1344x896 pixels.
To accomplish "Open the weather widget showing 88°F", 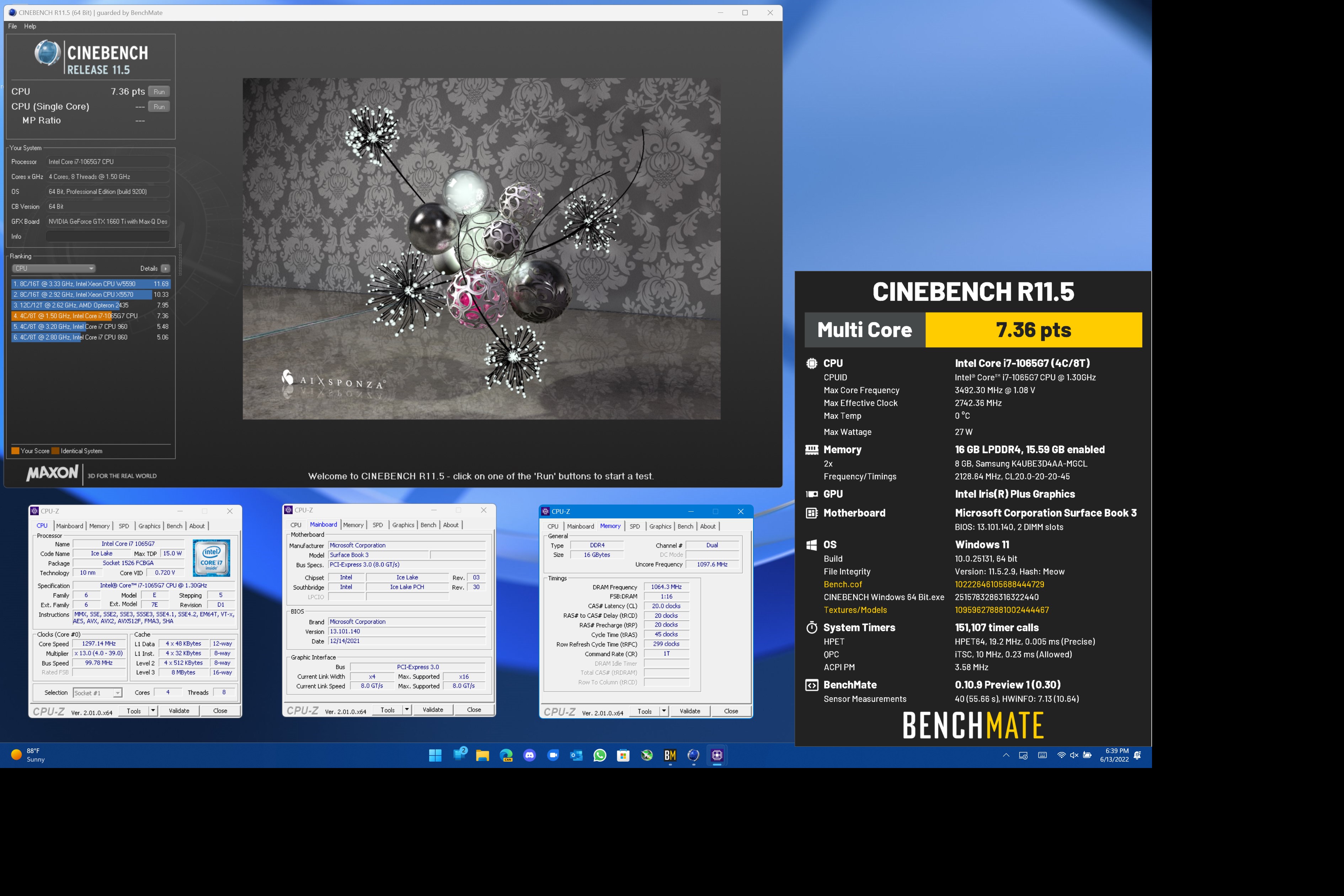I will pos(27,756).
